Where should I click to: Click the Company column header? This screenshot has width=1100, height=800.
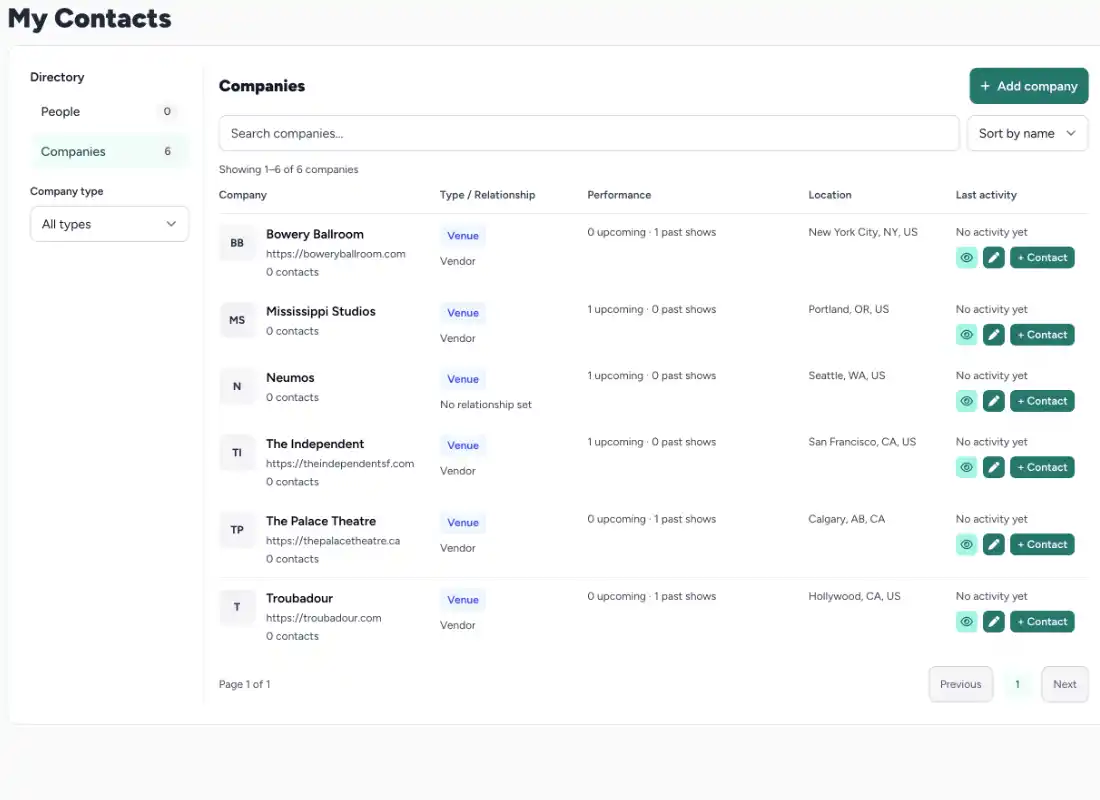tap(243, 195)
